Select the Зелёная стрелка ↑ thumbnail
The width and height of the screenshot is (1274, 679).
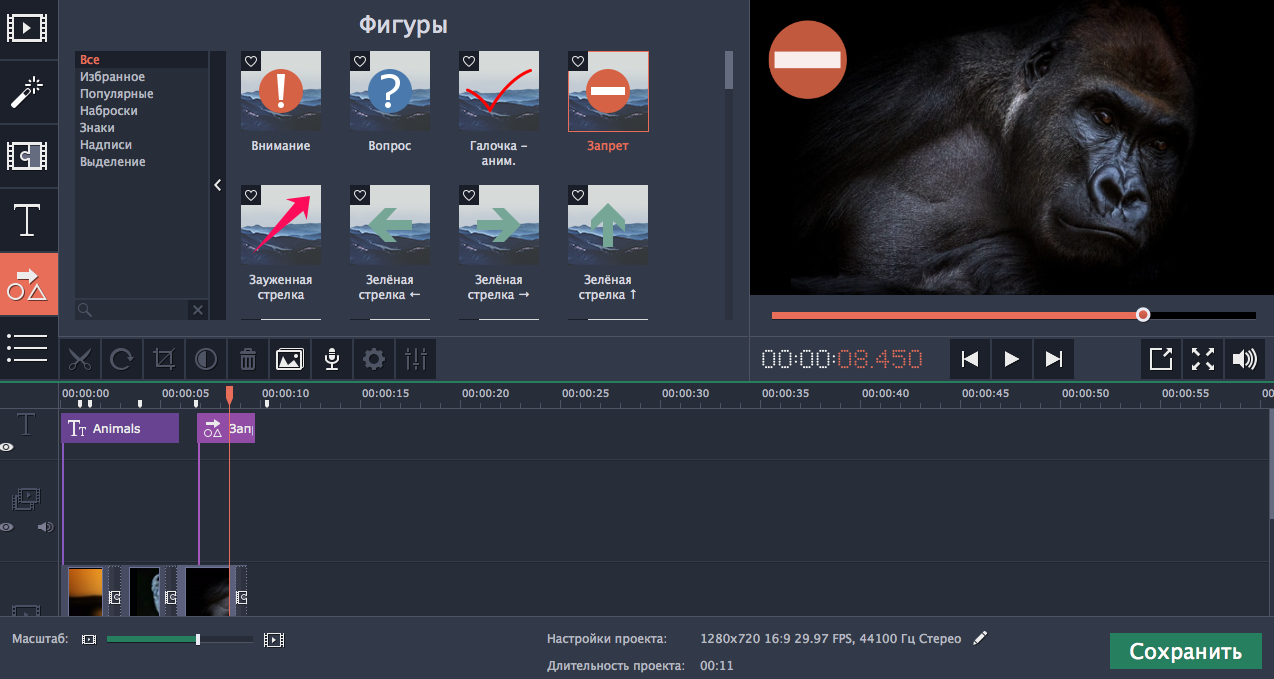pyautogui.click(x=608, y=224)
